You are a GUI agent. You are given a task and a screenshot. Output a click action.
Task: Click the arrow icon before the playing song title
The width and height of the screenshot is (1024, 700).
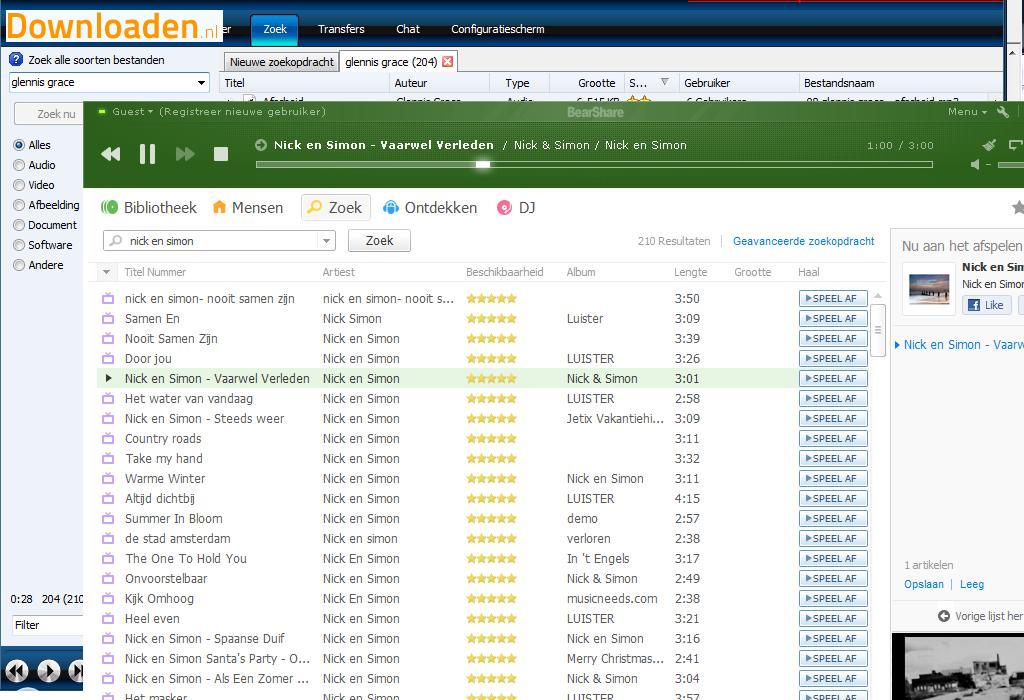pos(261,145)
